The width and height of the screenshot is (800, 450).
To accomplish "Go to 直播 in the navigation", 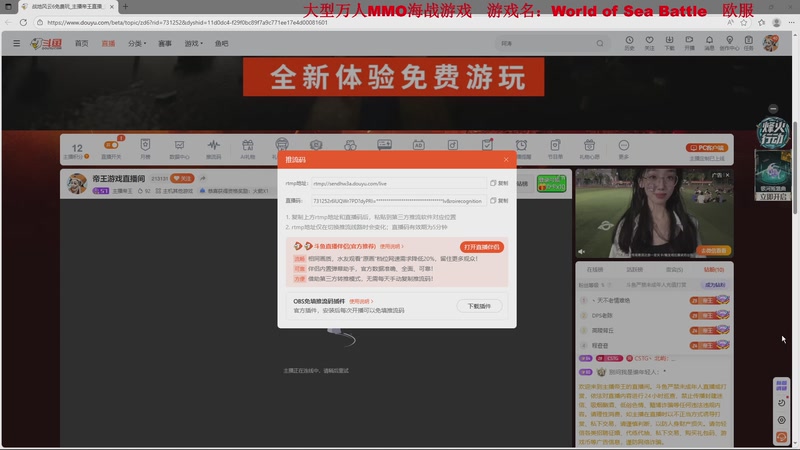I will [108, 43].
